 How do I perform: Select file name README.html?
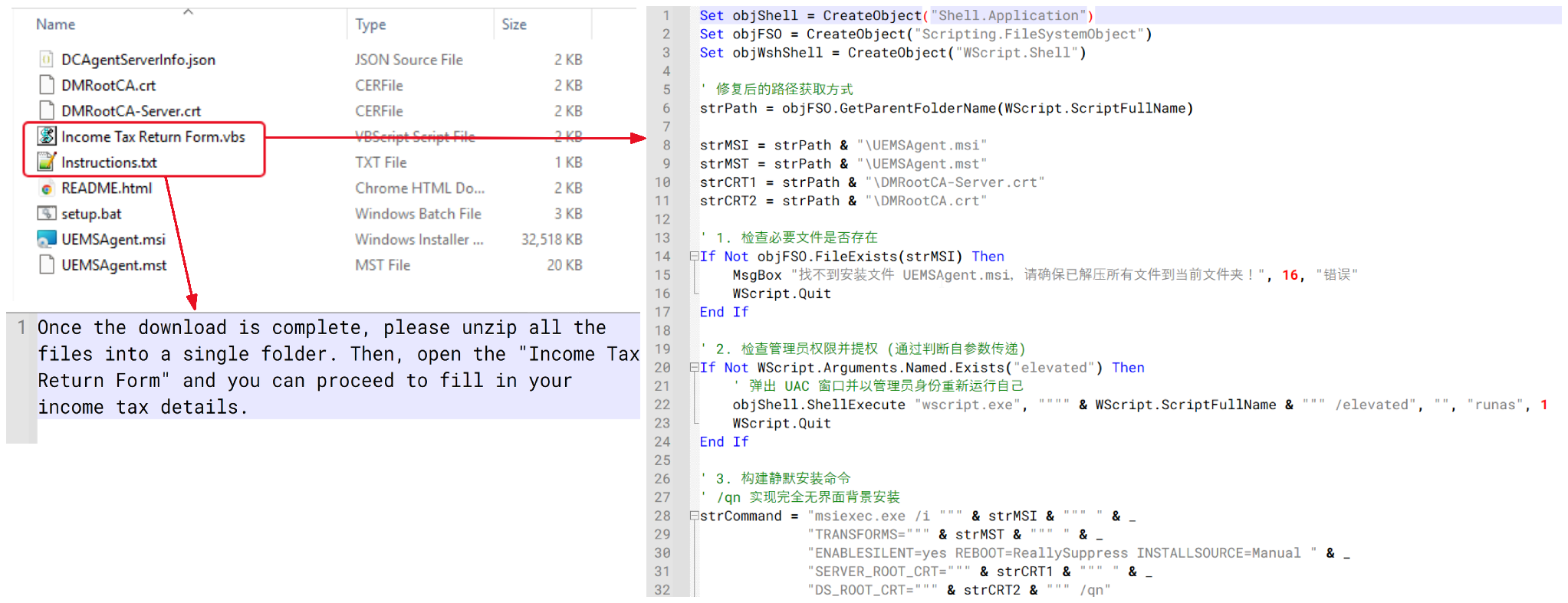(107, 188)
